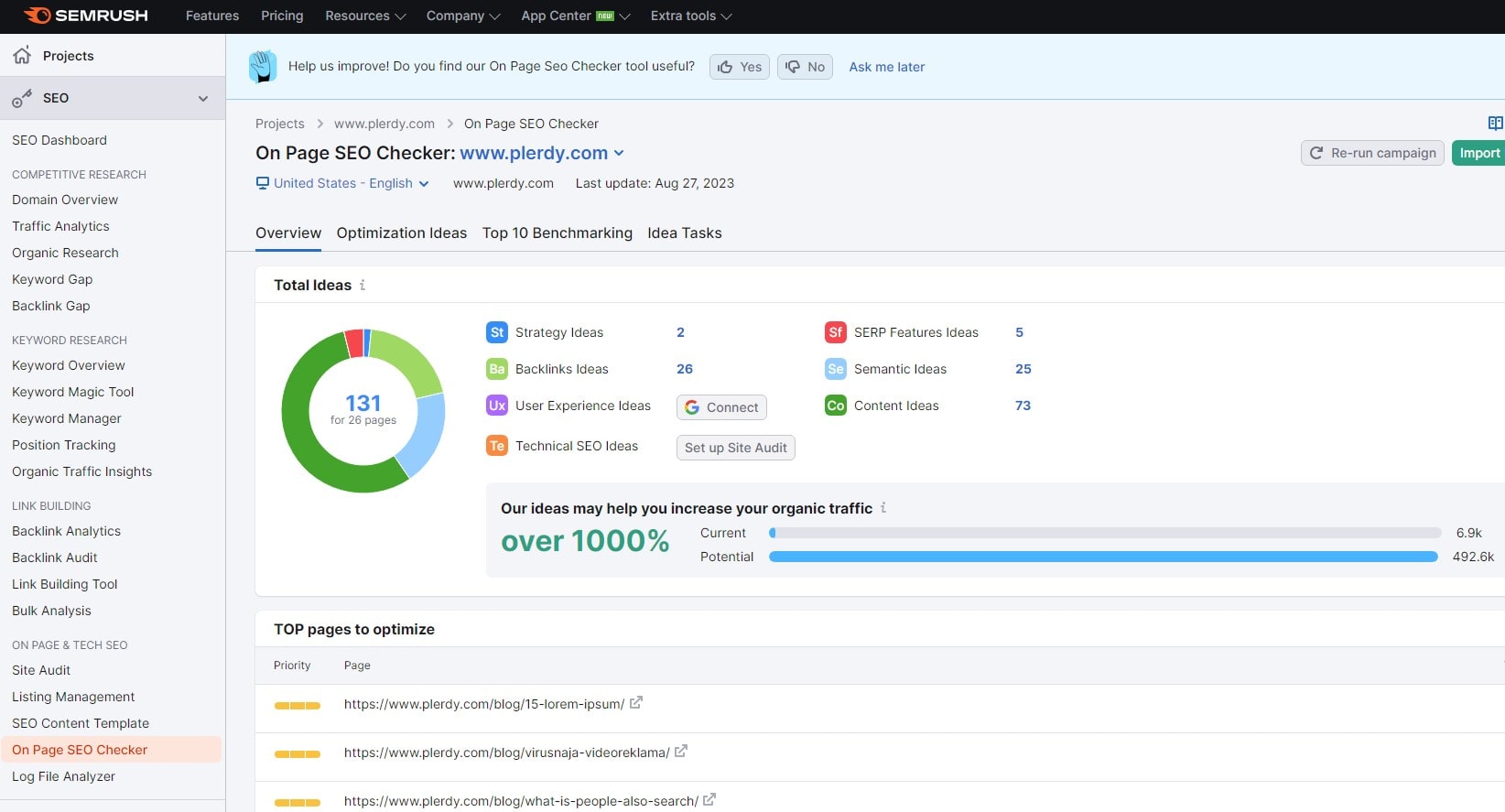Click the Projects breadcrumb link

point(280,124)
